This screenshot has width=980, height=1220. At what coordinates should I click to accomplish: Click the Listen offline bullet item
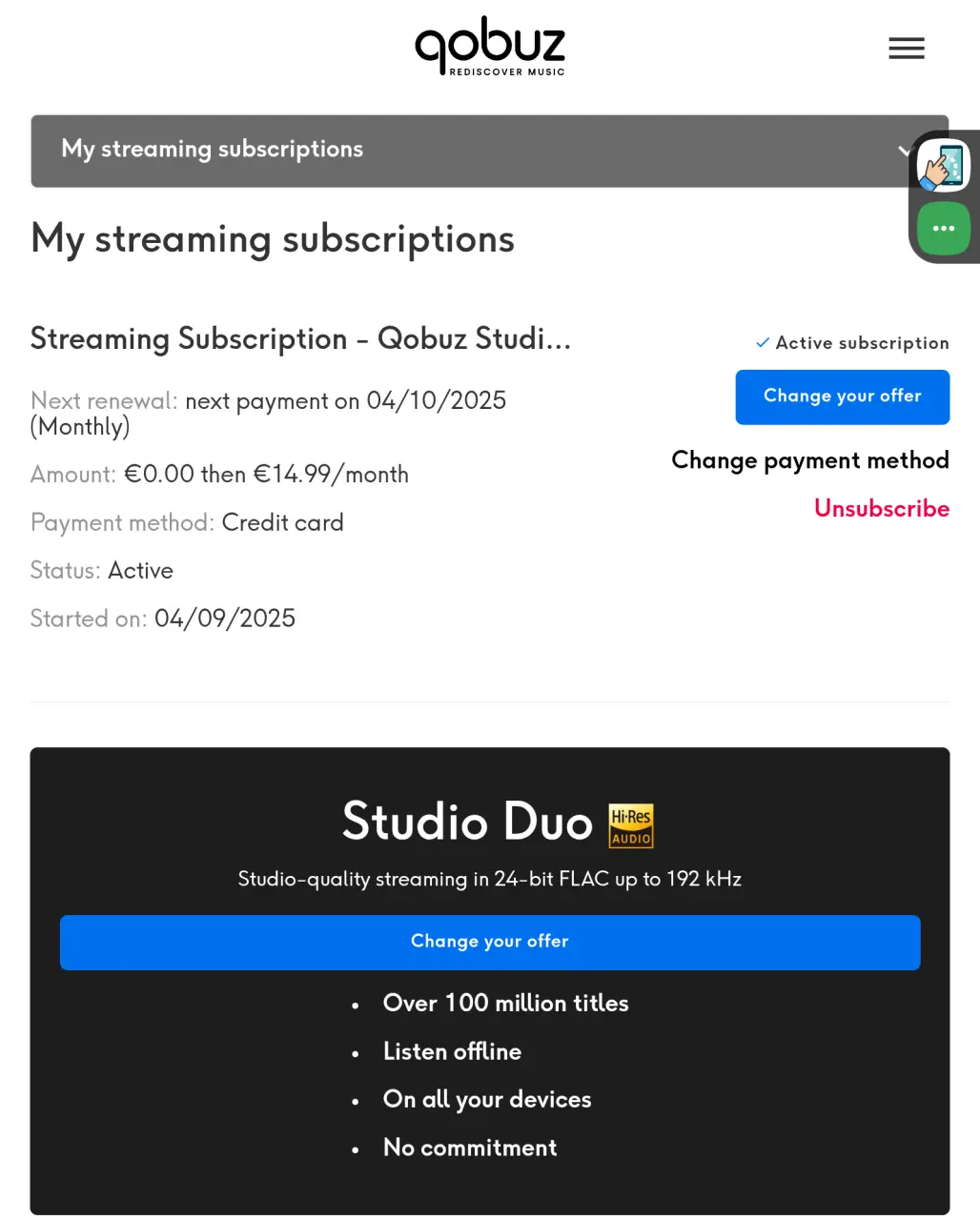tap(452, 1051)
